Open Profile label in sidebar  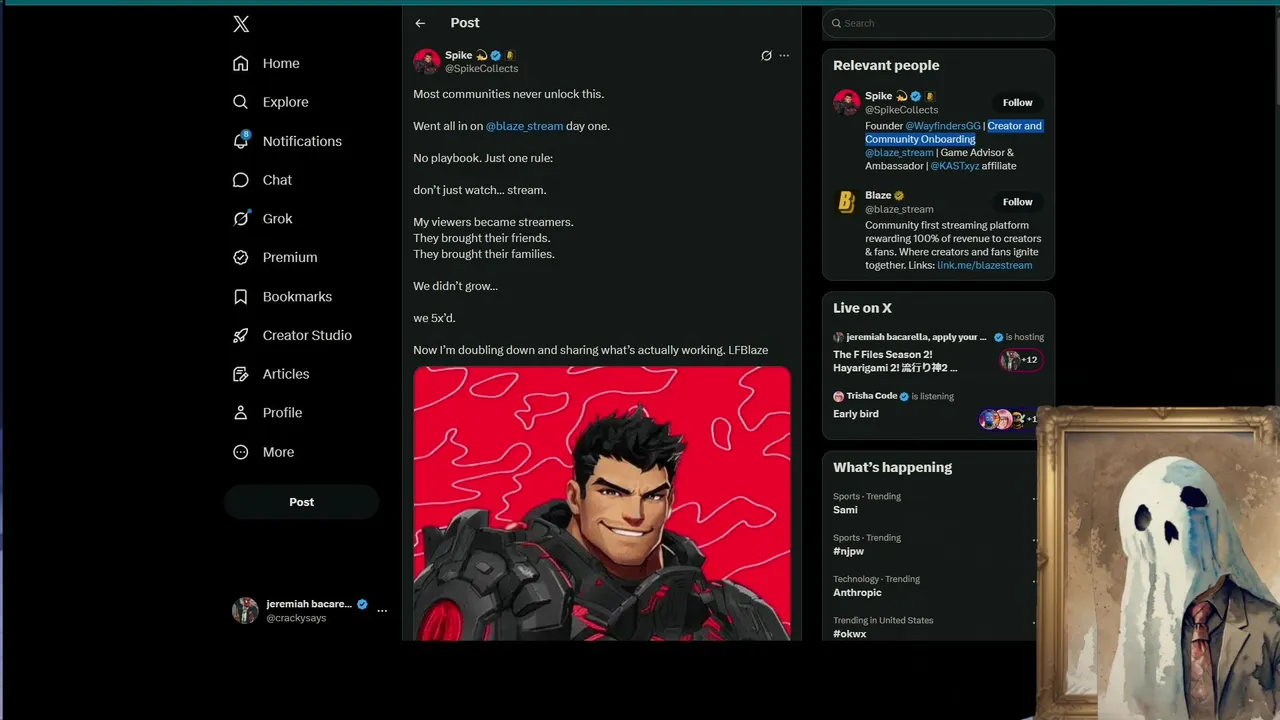coord(282,413)
